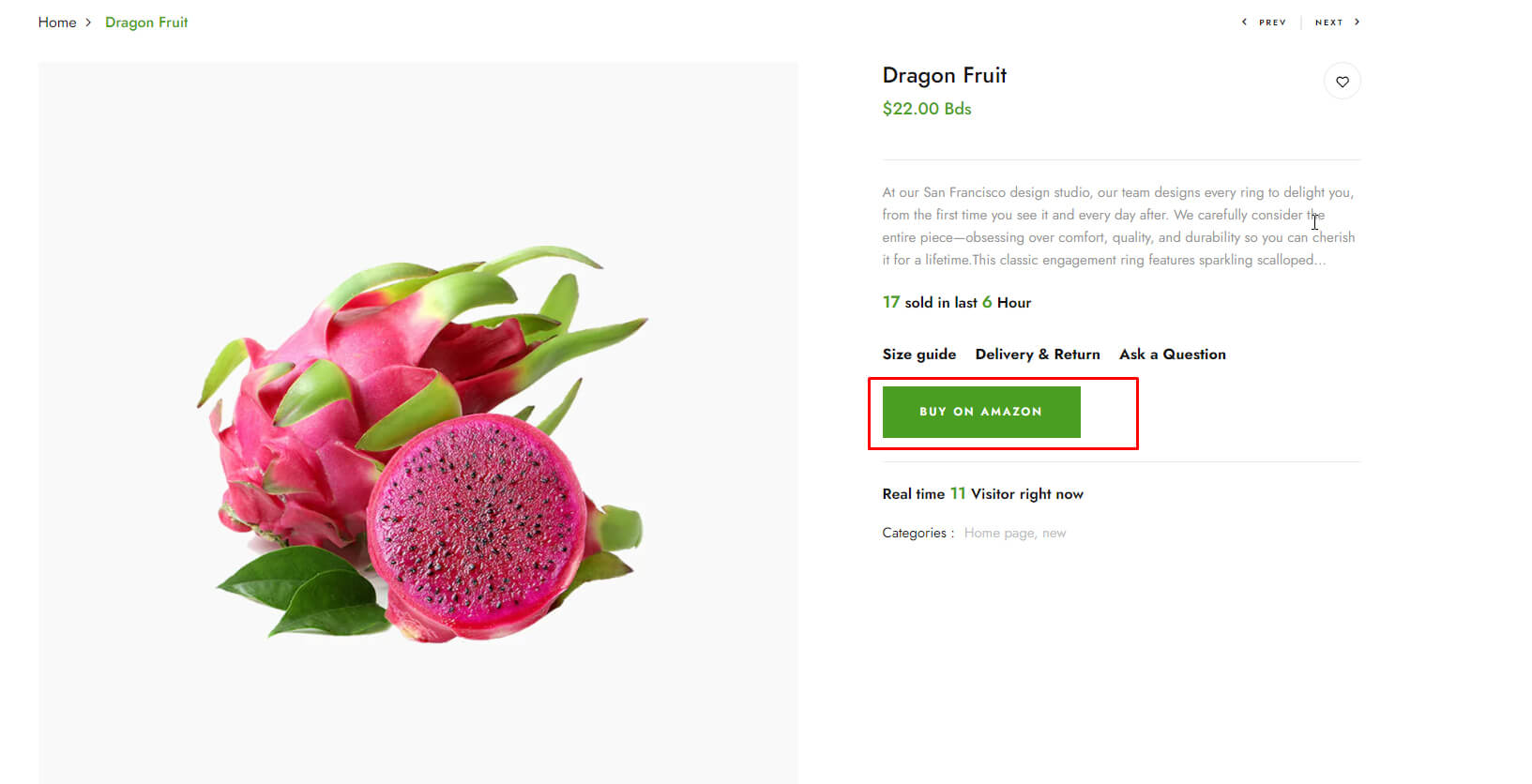Open the Home page category link

coord(1000,533)
